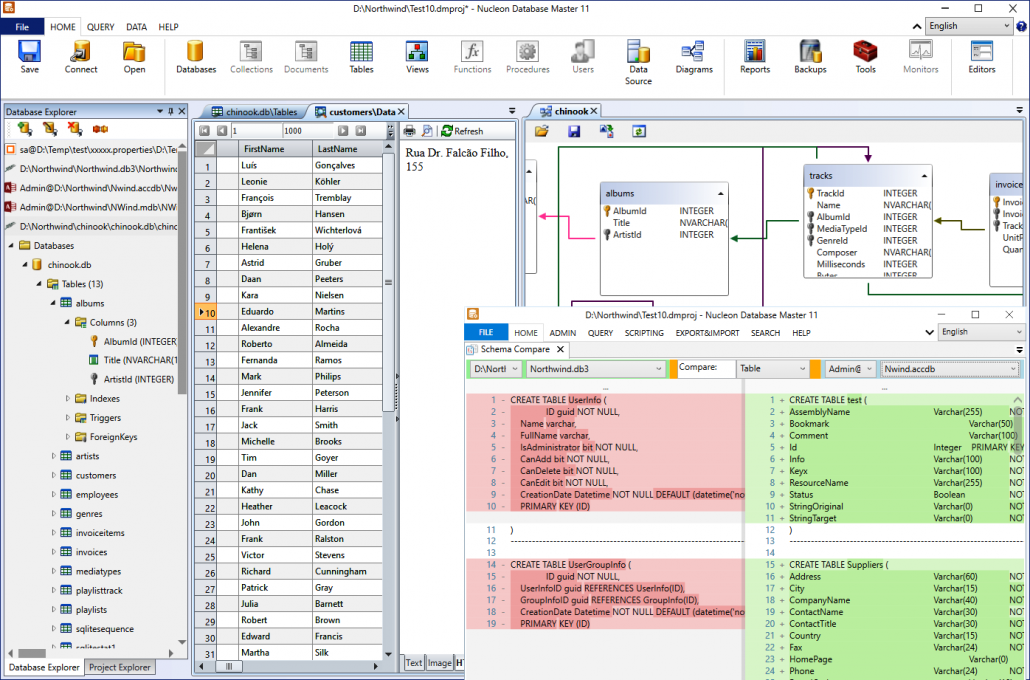Open the Compare type dropdown showing Table
Image resolution: width=1030 pixels, height=680 pixels.
(787, 368)
